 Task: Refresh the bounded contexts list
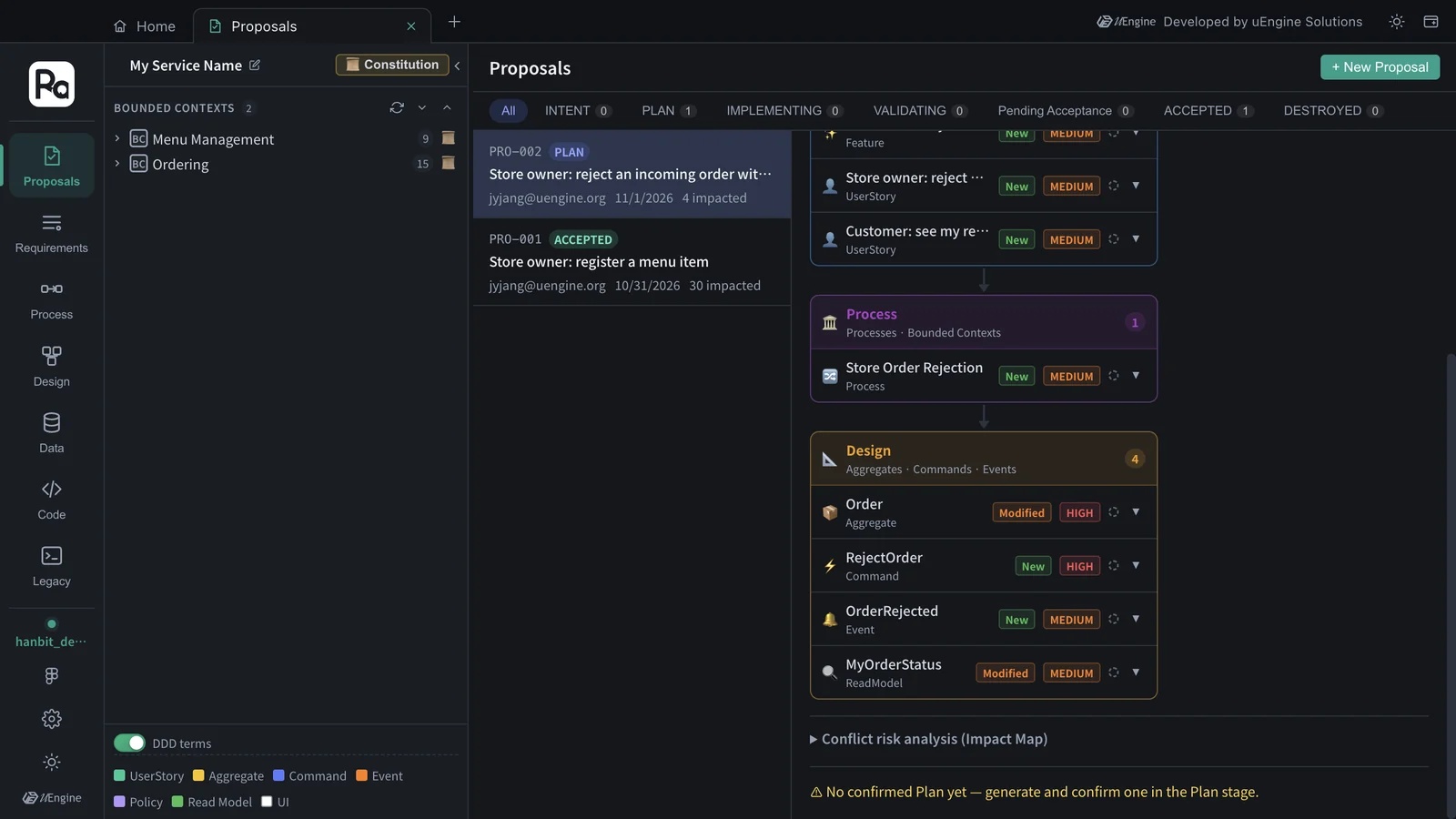pos(397,107)
